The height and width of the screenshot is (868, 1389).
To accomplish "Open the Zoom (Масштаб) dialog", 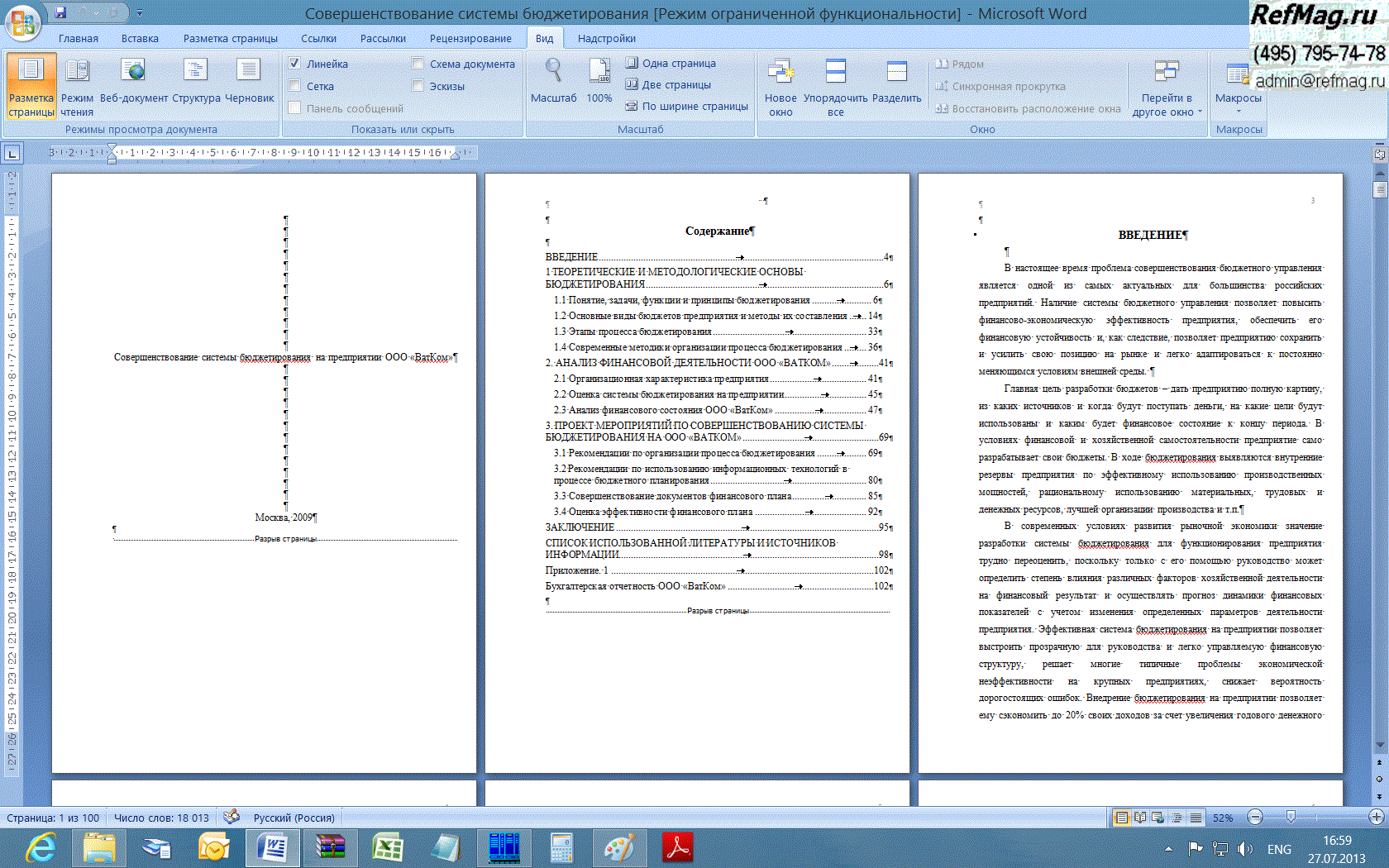I will 553,83.
